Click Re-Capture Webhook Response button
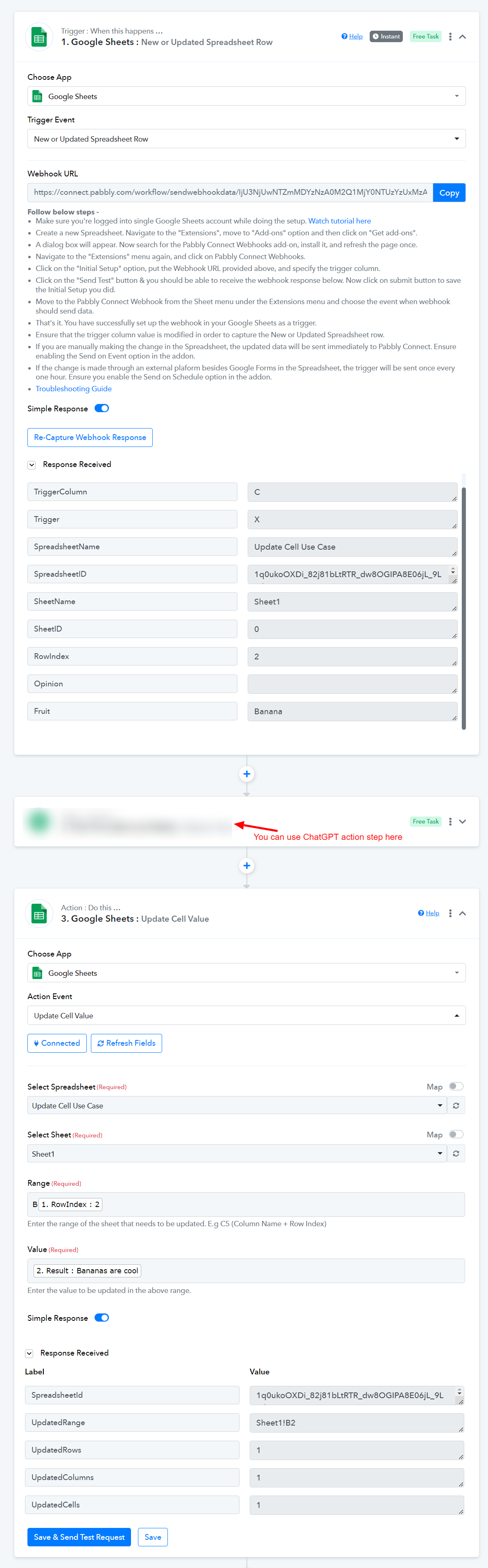This screenshot has width=488, height=1568. click(90, 437)
